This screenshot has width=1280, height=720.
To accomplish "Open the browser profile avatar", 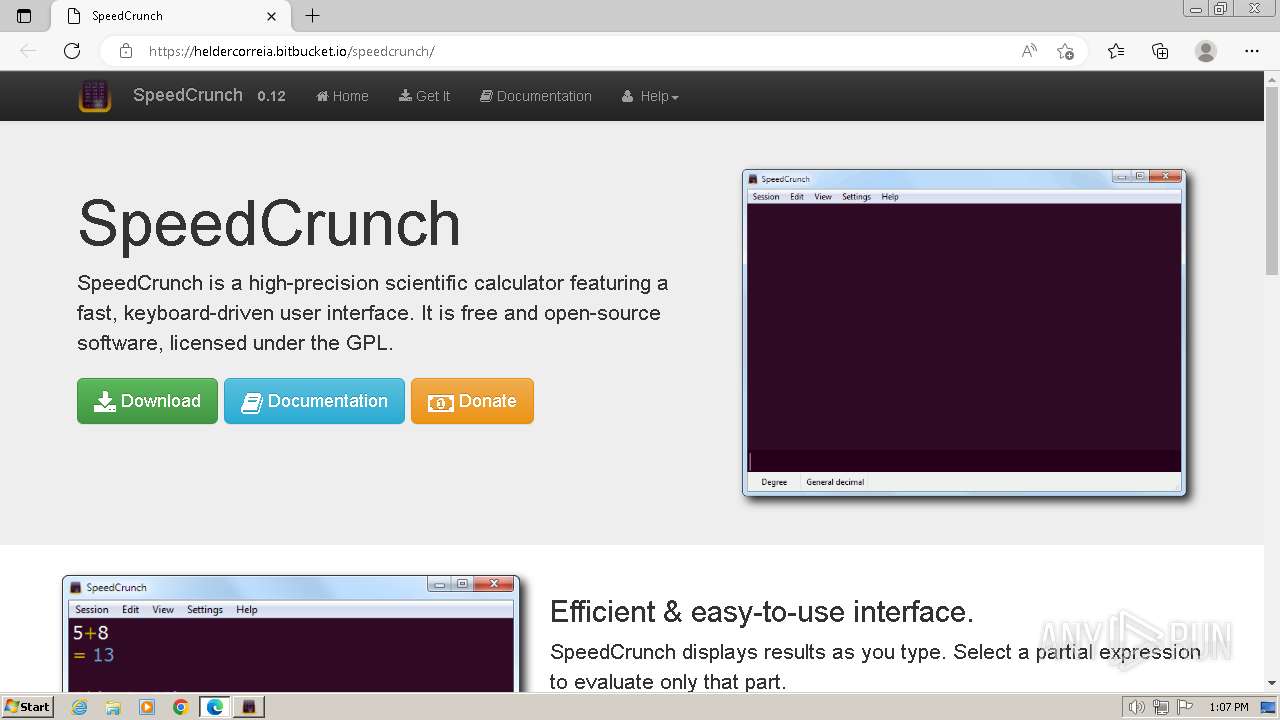I will pos(1206,51).
